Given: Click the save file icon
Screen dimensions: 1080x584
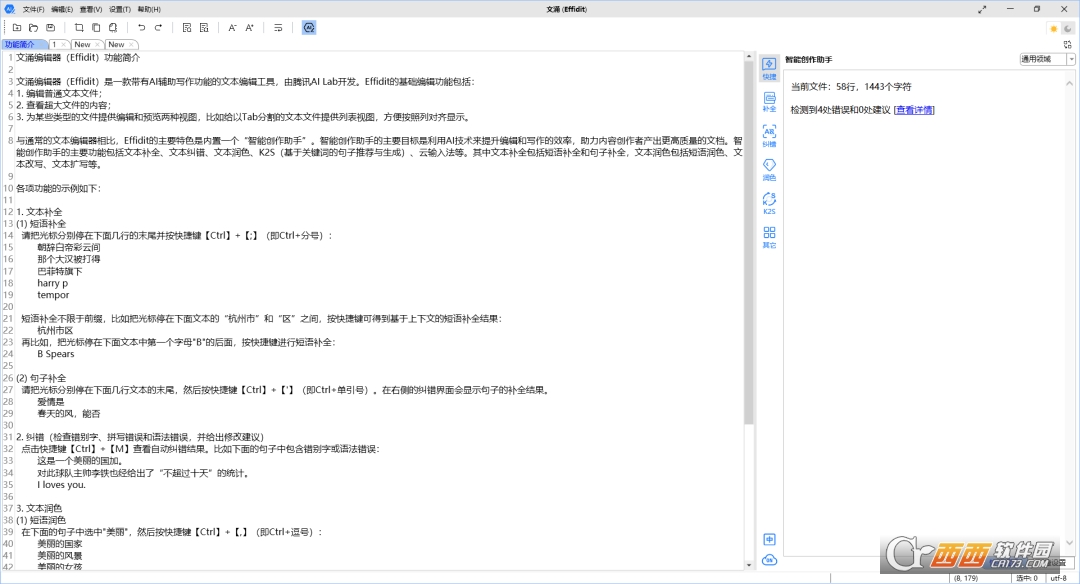Looking at the screenshot, I should 49,28.
